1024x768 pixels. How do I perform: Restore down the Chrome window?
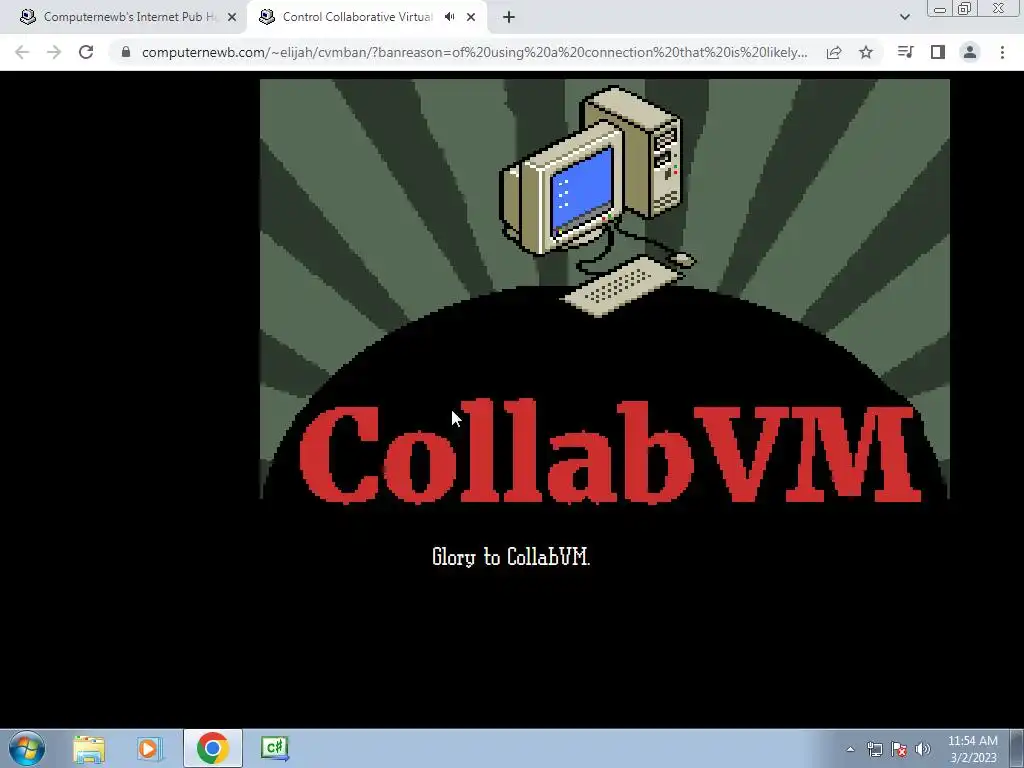pos(964,8)
